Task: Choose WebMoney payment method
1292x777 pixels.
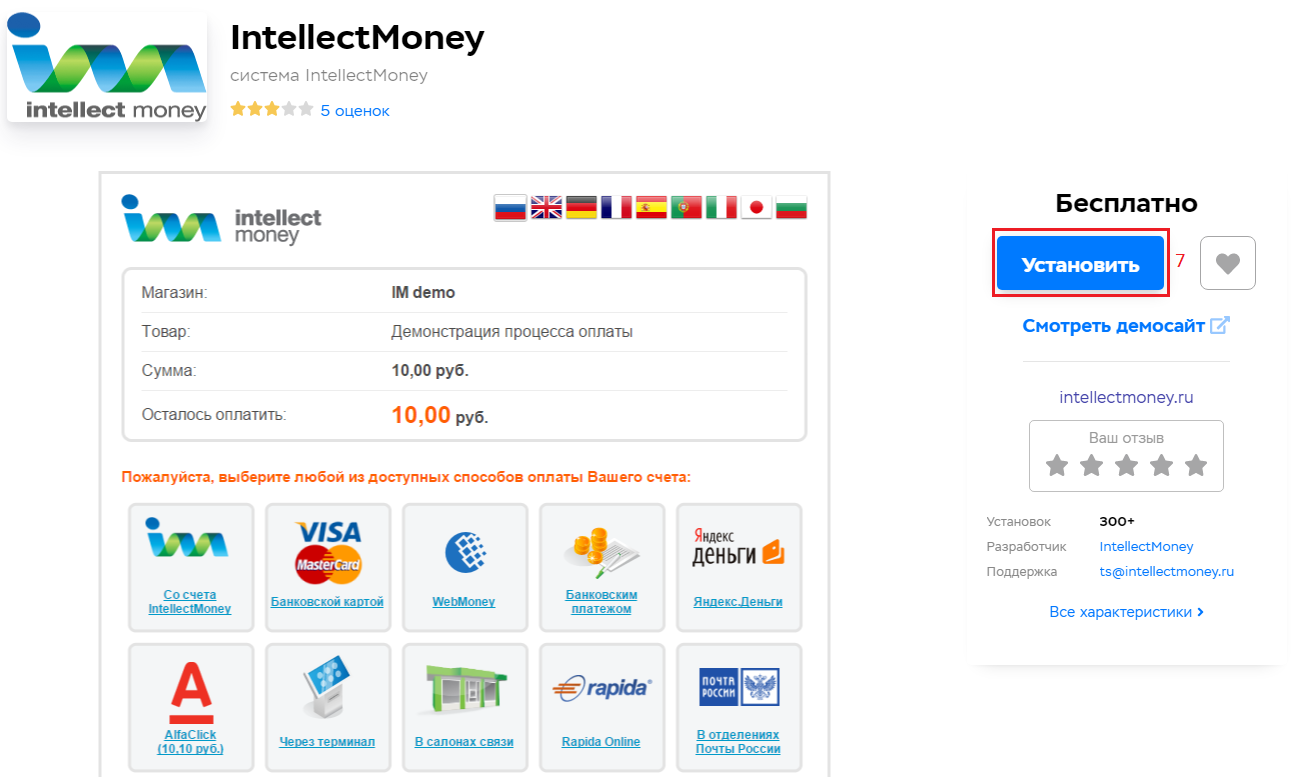Action: pos(464,553)
